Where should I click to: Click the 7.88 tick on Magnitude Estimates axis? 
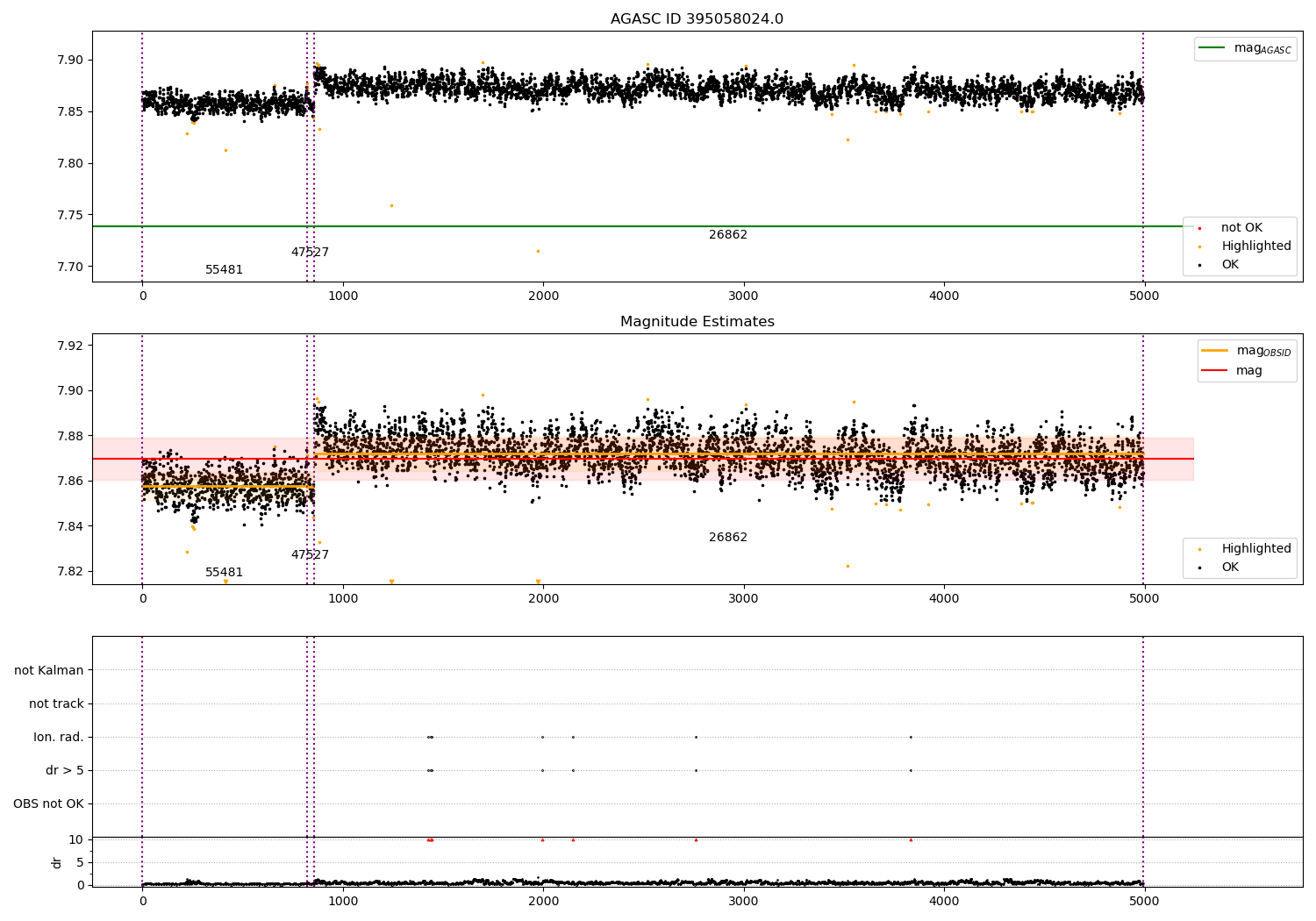68,436
